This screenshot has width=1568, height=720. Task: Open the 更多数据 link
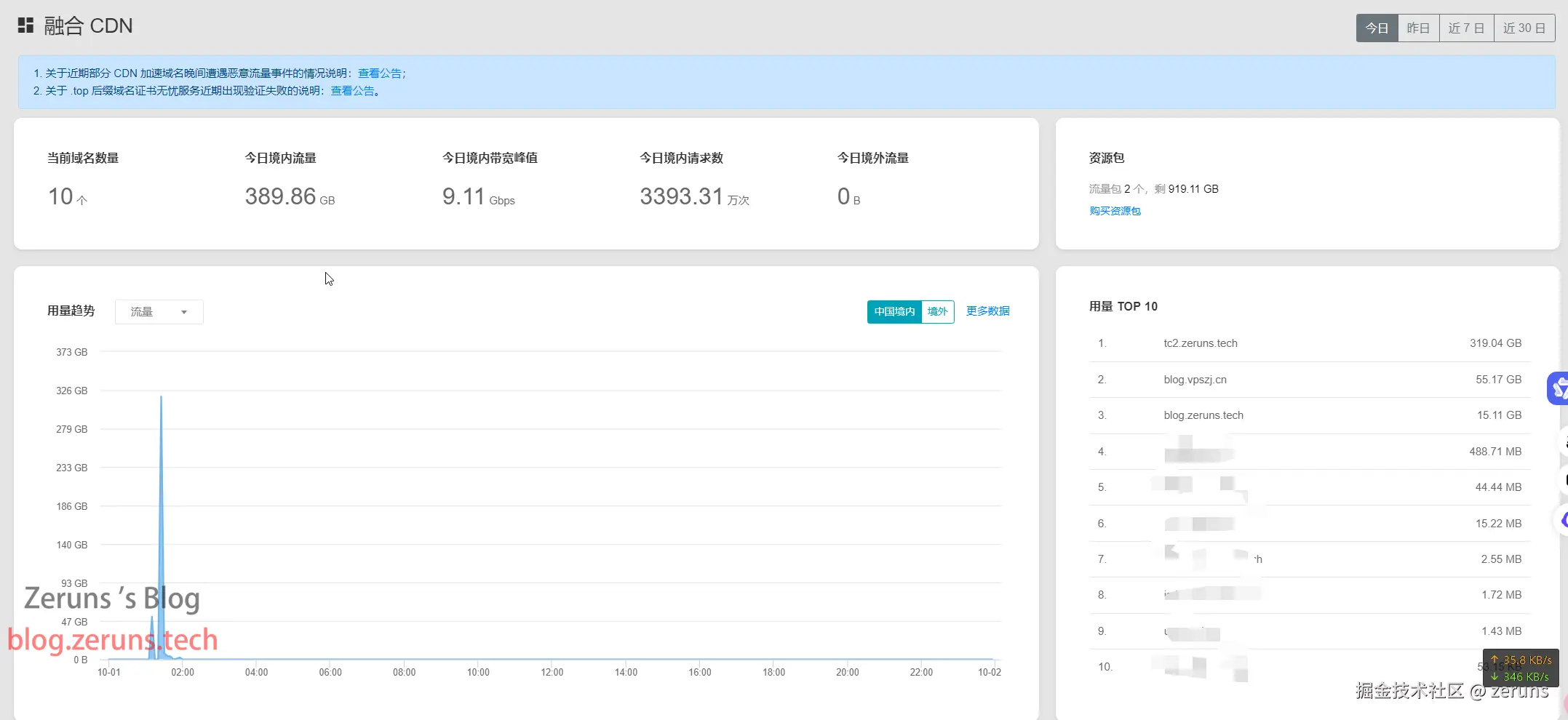[987, 311]
